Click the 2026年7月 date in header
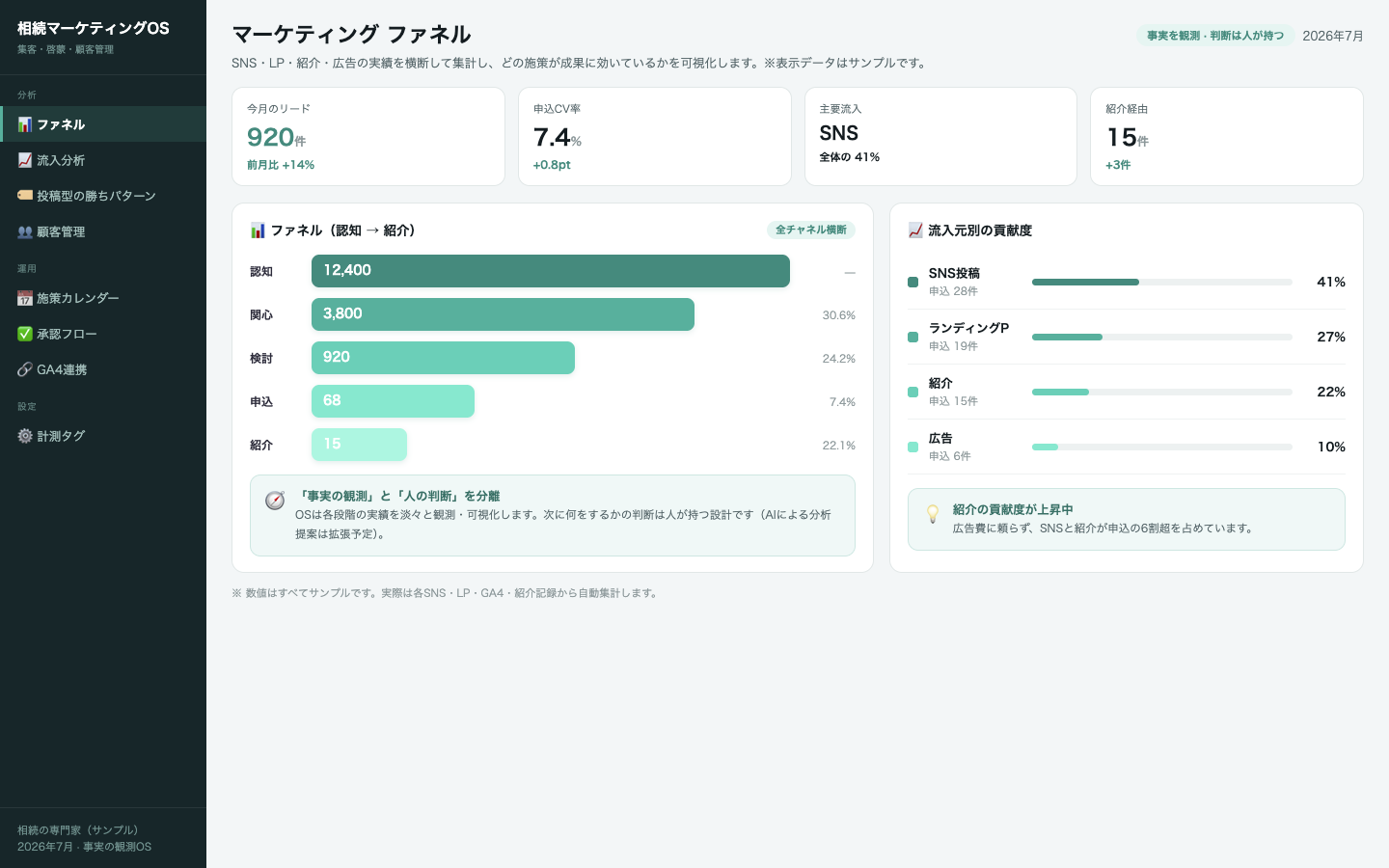Screen dimensions: 1389x868 click(1333, 36)
